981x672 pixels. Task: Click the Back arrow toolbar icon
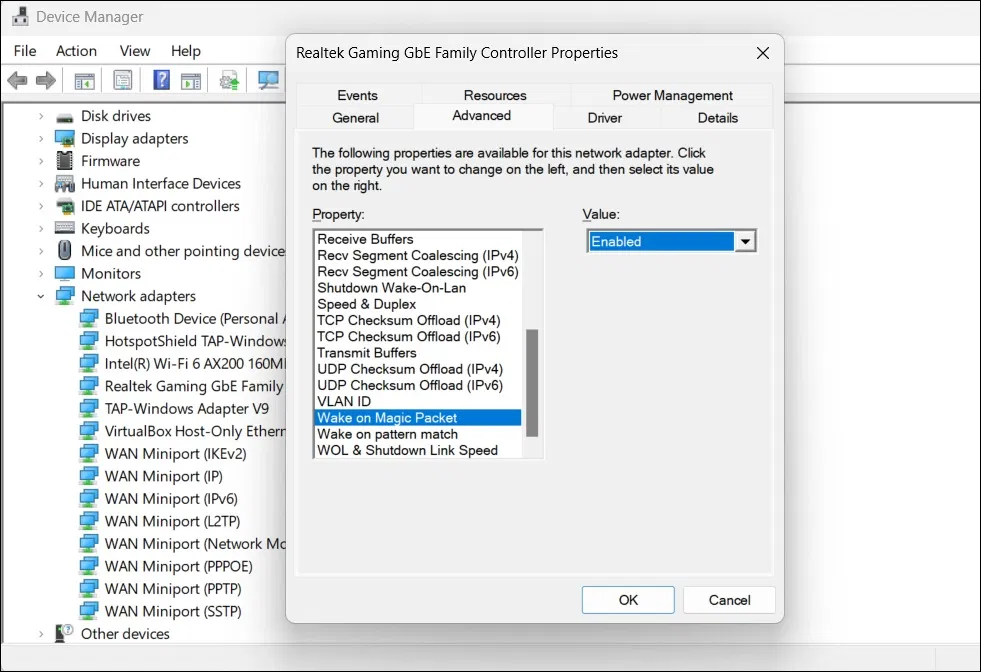click(17, 80)
